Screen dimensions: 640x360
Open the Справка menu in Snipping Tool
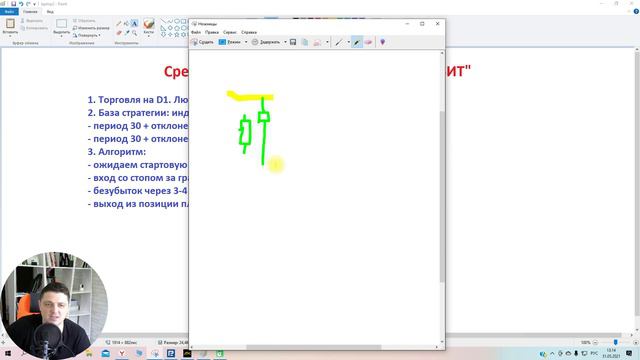[x=249, y=32]
